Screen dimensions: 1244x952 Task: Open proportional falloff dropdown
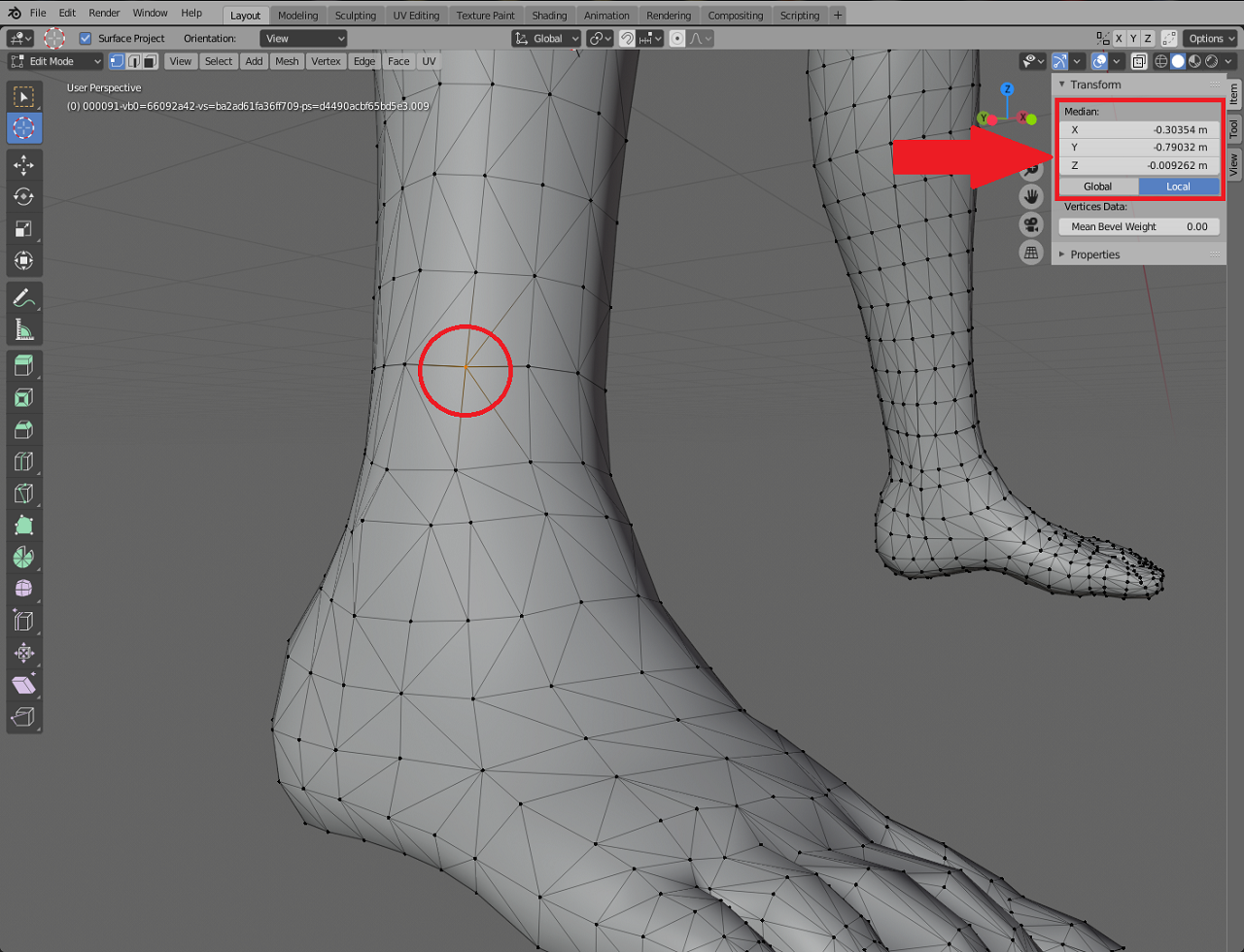coord(701,39)
